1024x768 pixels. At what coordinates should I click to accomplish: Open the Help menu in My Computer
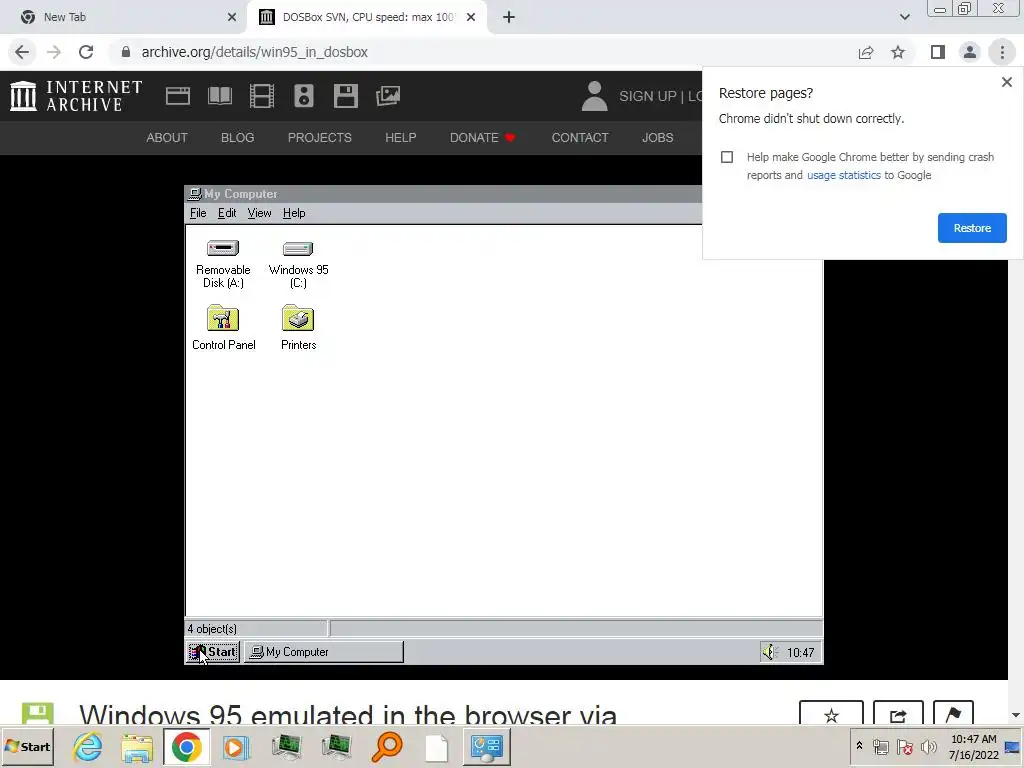(294, 213)
